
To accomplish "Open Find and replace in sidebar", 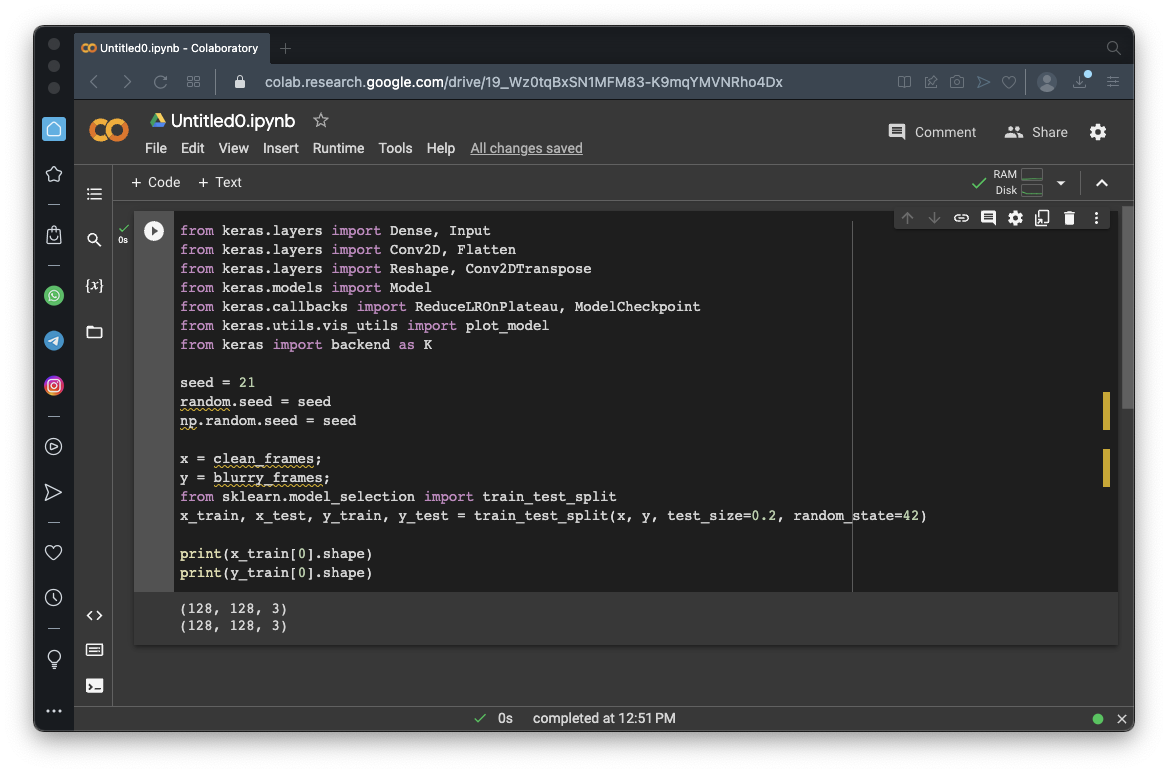I will tap(94, 240).
